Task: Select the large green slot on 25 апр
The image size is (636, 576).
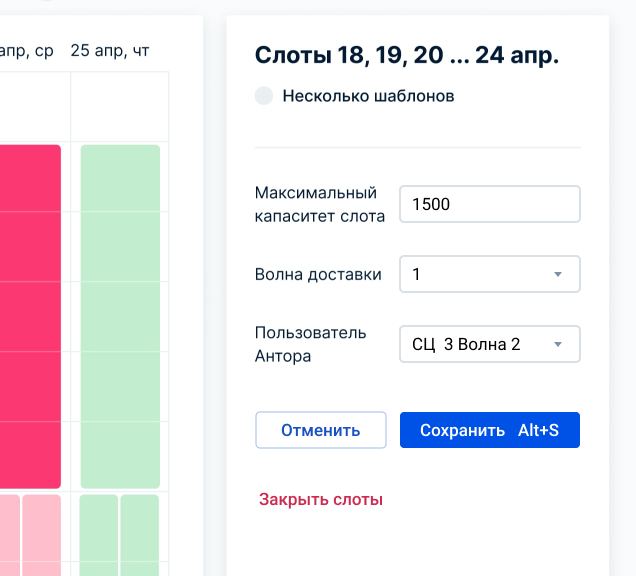Action: click(x=120, y=316)
